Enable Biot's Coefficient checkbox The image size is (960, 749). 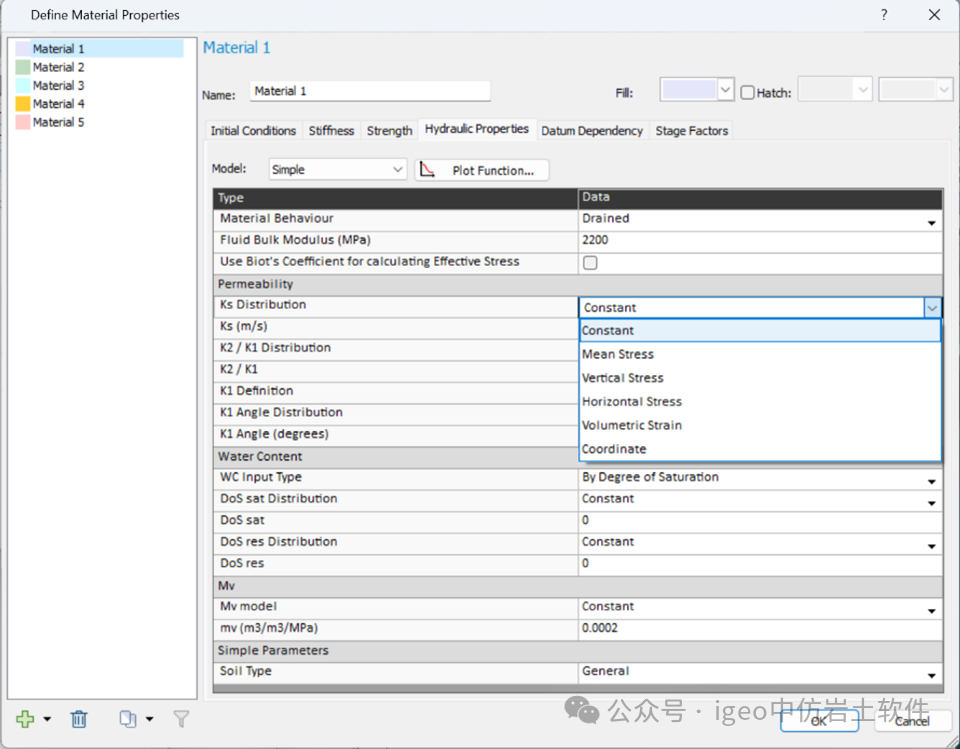click(x=590, y=263)
